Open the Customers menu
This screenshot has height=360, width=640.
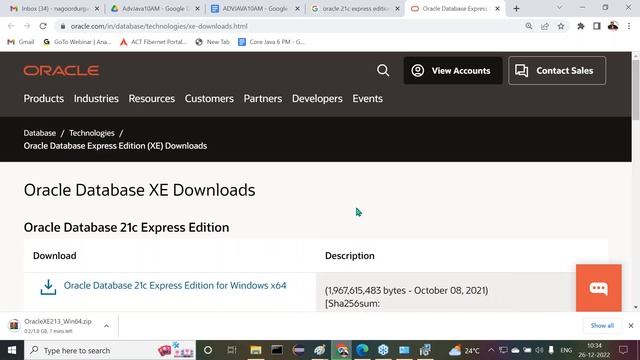point(209,98)
